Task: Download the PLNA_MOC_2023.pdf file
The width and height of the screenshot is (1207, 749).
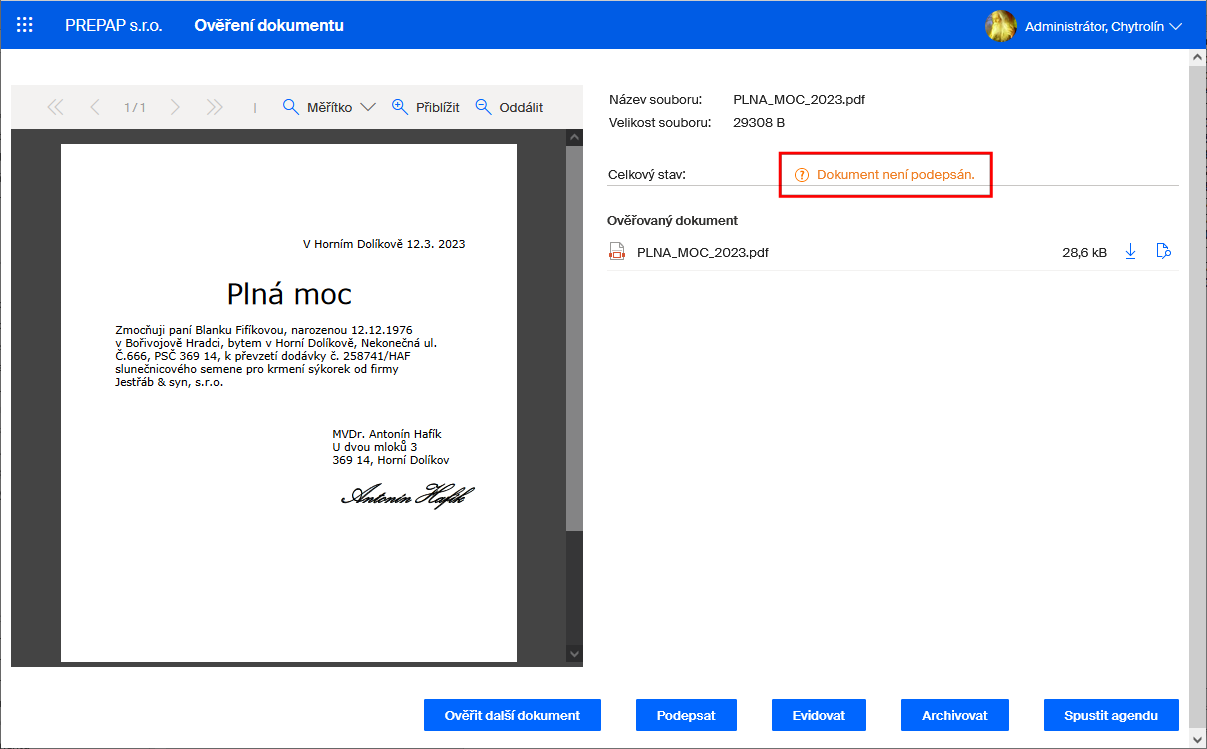Action: 1131,252
